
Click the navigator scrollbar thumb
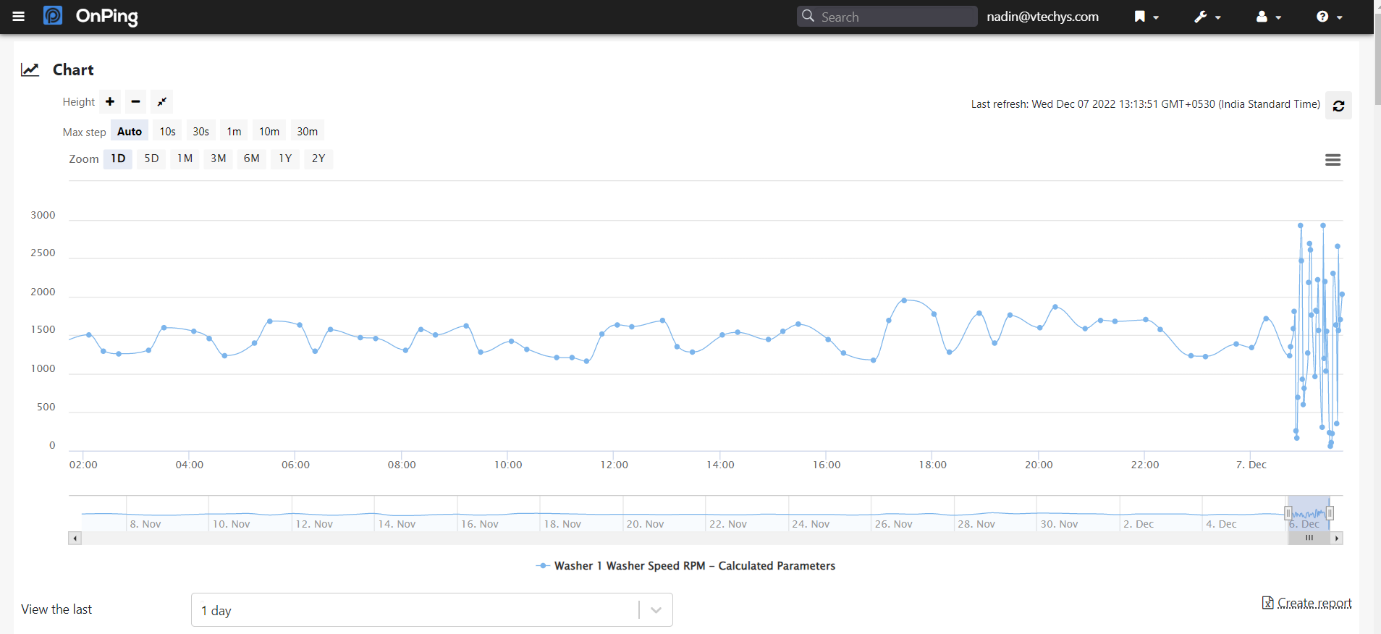(1309, 538)
